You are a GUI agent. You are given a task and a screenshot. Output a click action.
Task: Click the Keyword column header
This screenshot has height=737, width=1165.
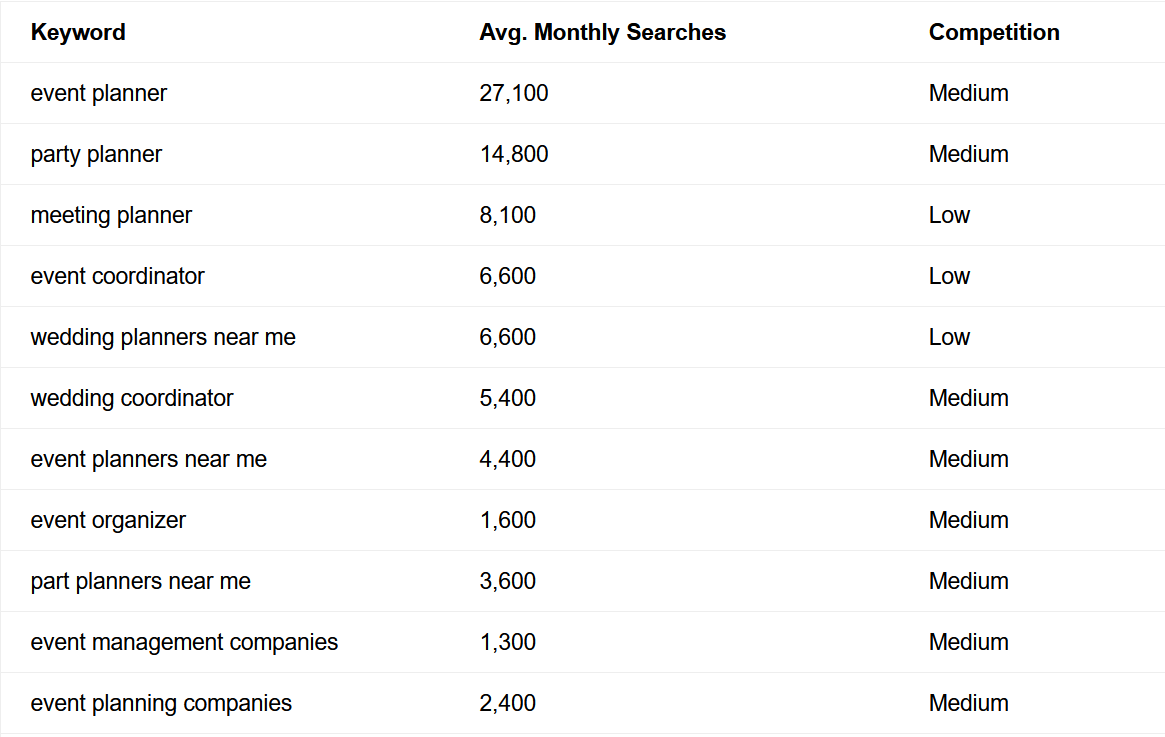click(78, 32)
